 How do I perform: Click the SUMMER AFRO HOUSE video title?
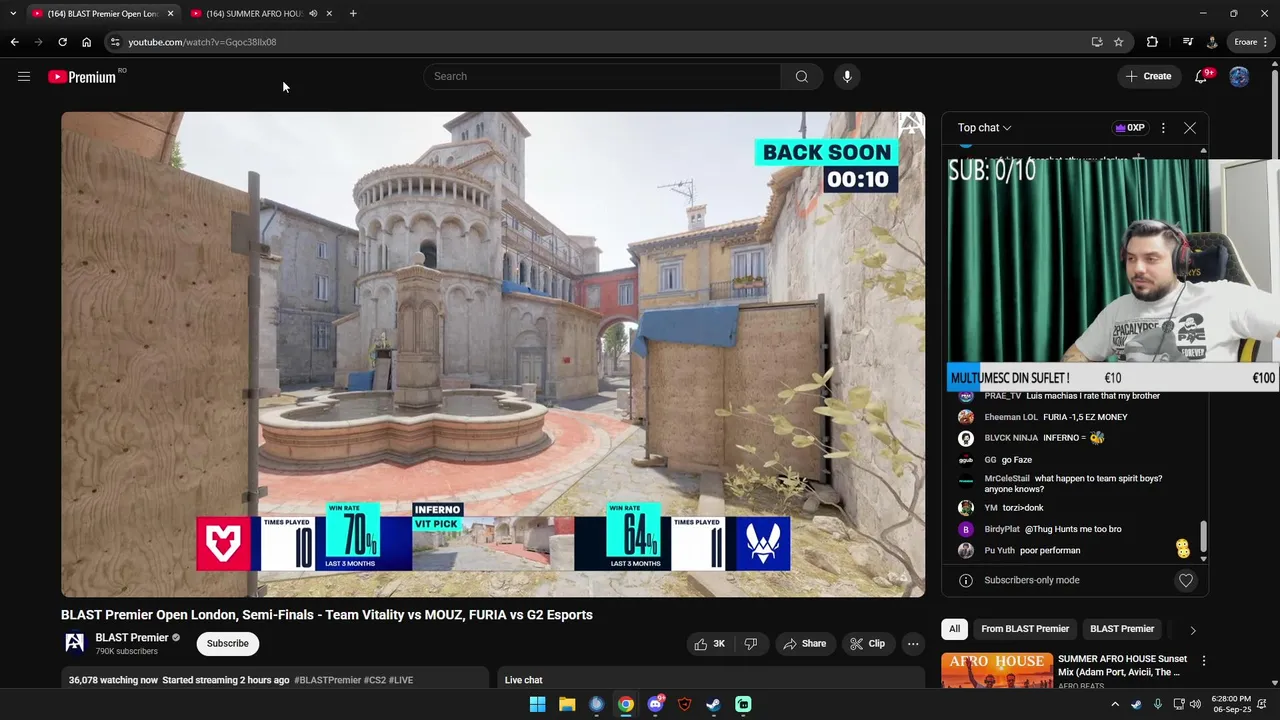click(1122, 665)
